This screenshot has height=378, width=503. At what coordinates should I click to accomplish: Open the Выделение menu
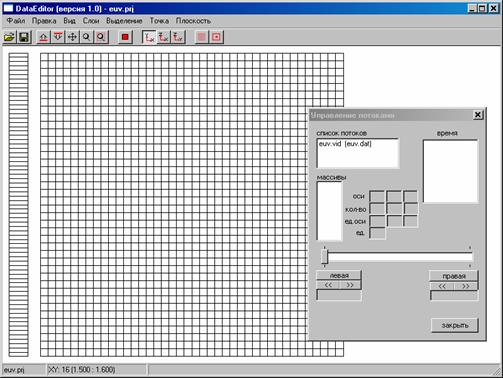point(124,21)
